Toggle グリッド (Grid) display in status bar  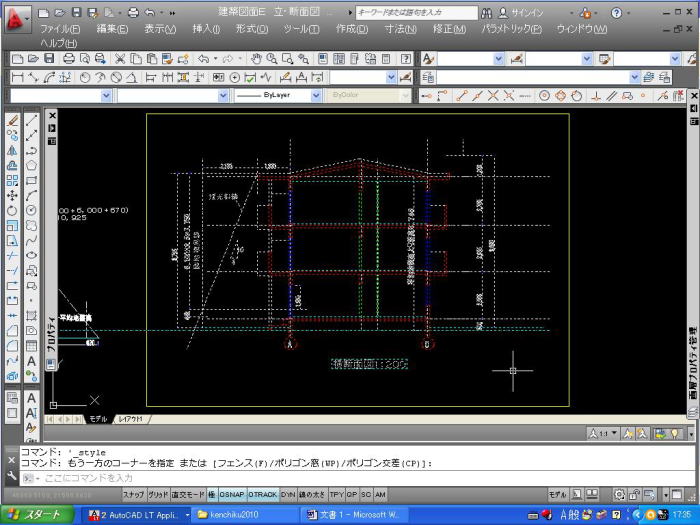point(158,495)
